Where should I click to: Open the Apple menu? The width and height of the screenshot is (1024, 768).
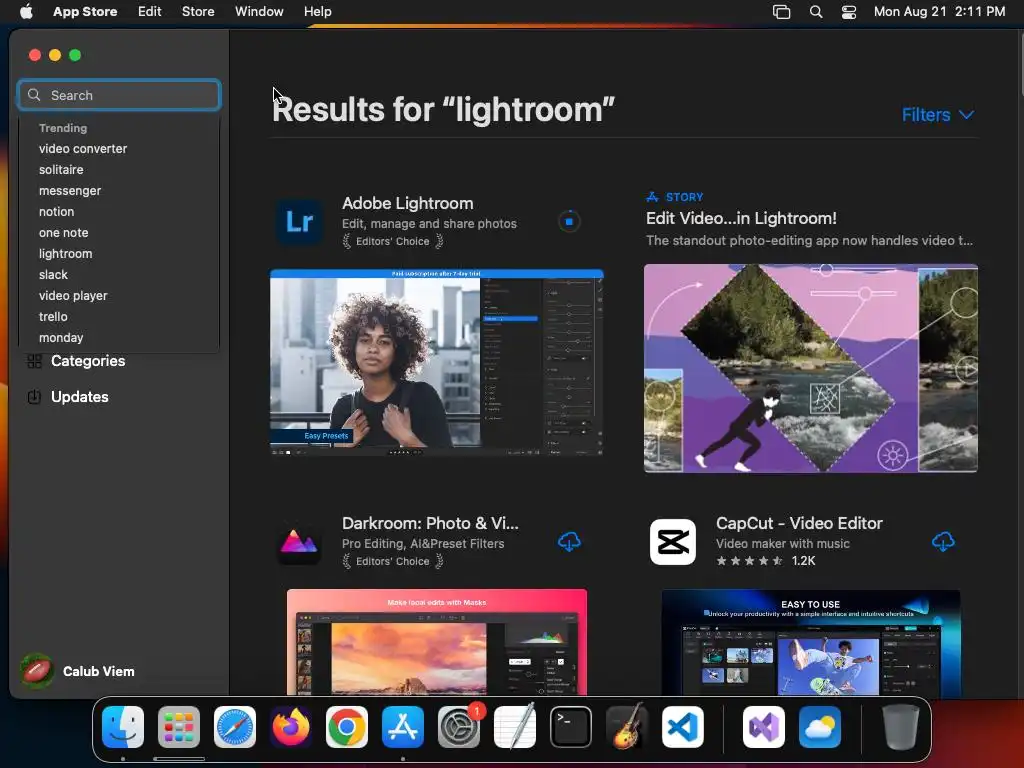[x=26, y=12]
